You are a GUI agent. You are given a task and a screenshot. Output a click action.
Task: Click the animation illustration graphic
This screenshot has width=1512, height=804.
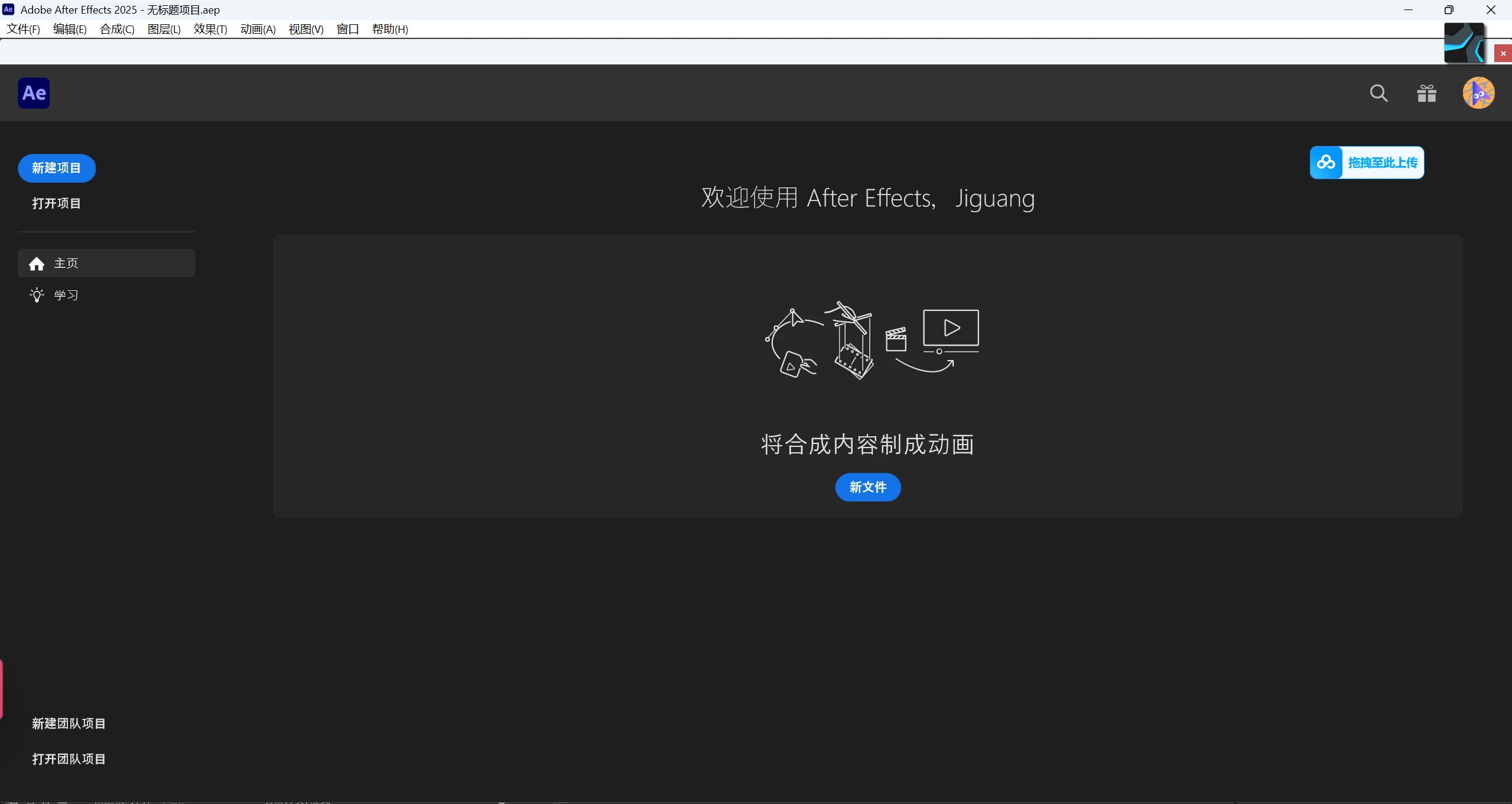[872, 341]
